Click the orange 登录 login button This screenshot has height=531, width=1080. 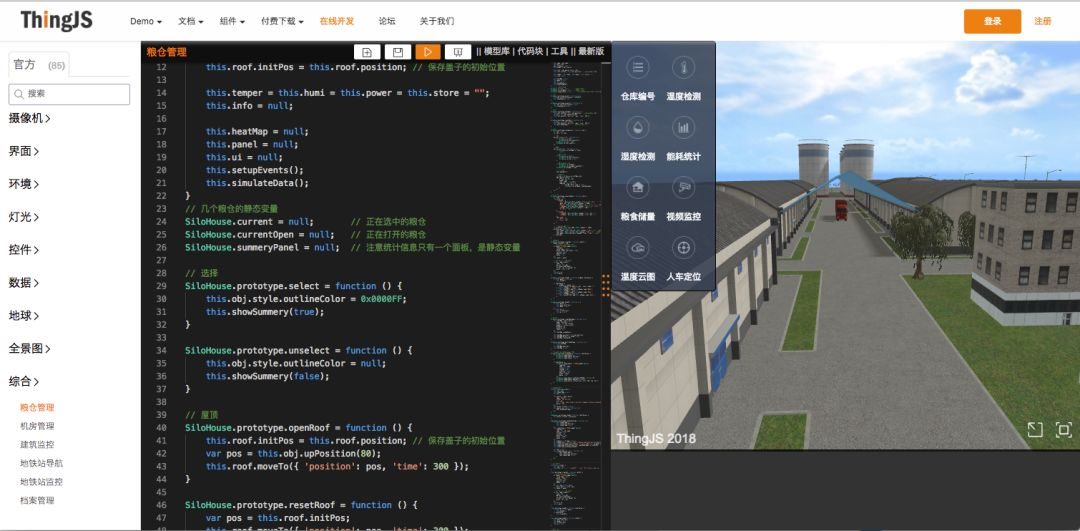point(992,21)
